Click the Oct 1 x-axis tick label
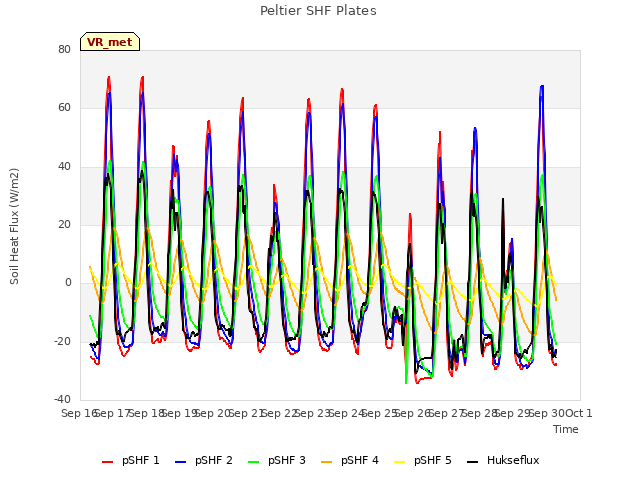 tap(578, 413)
